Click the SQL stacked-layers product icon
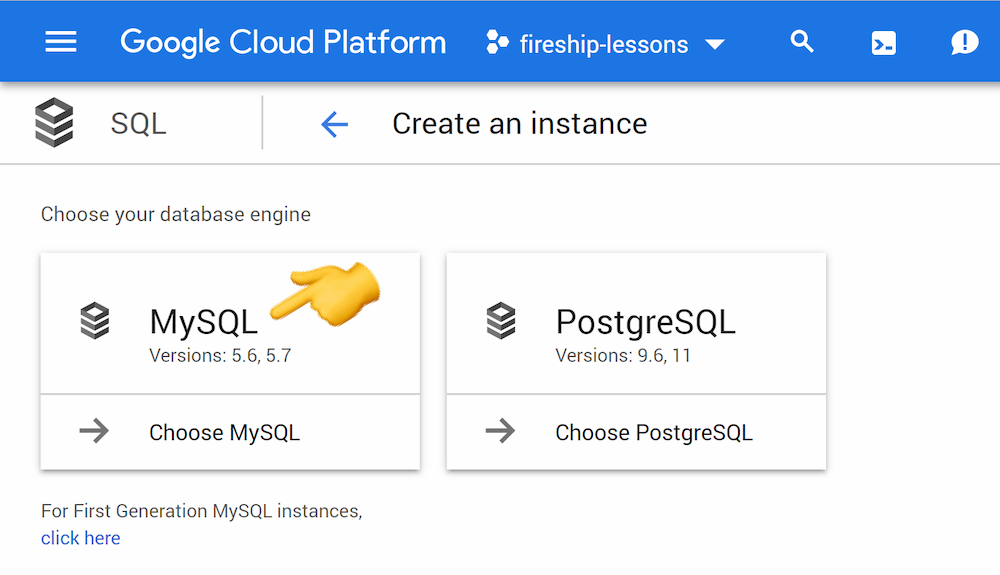Screen dimensions: 1000x575 click(x=54, y=124)
